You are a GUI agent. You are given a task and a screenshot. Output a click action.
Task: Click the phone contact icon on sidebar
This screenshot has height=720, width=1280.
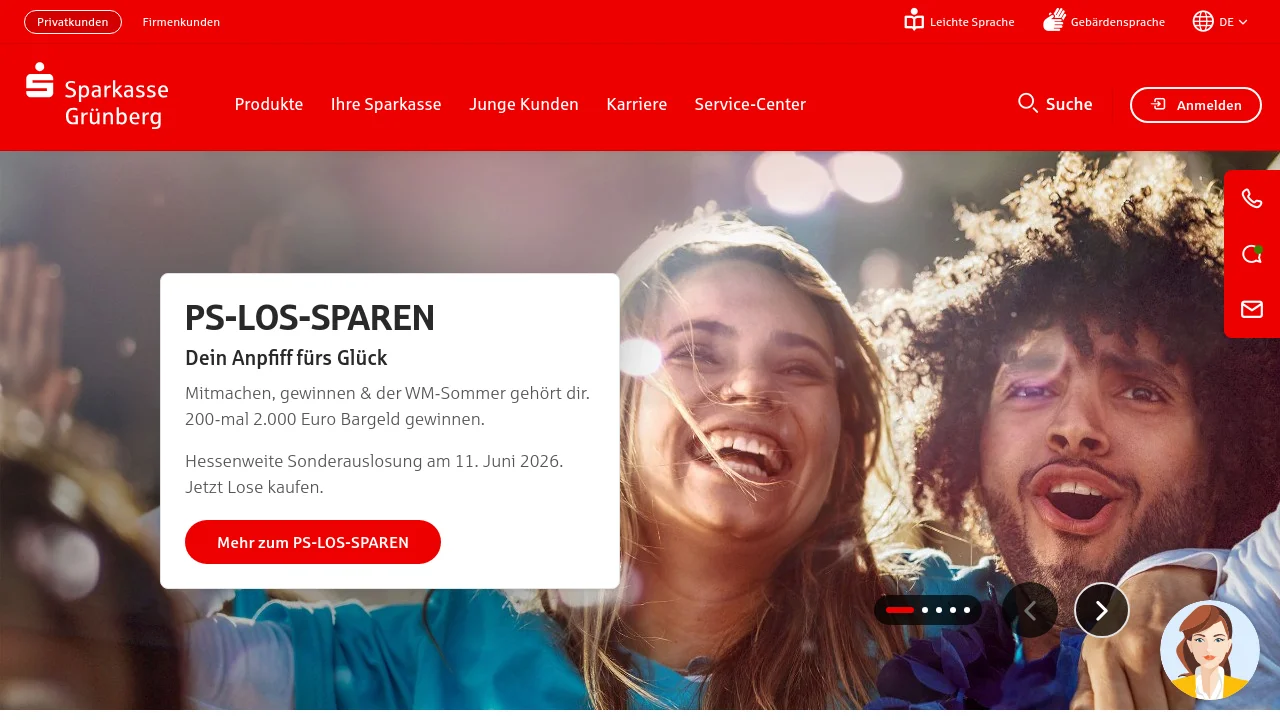(1252, 198)
